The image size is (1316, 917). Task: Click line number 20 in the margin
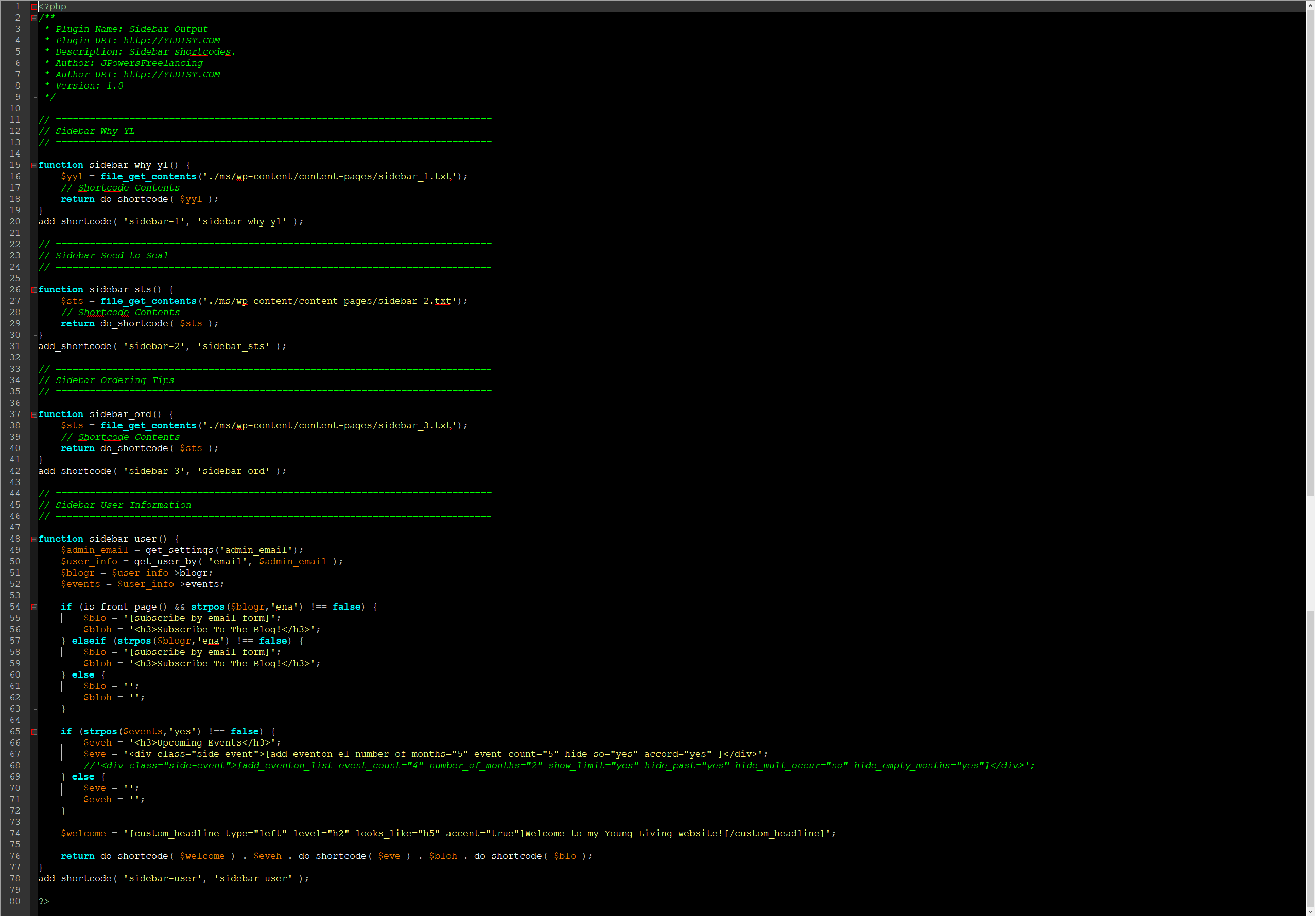click(15, 222)
